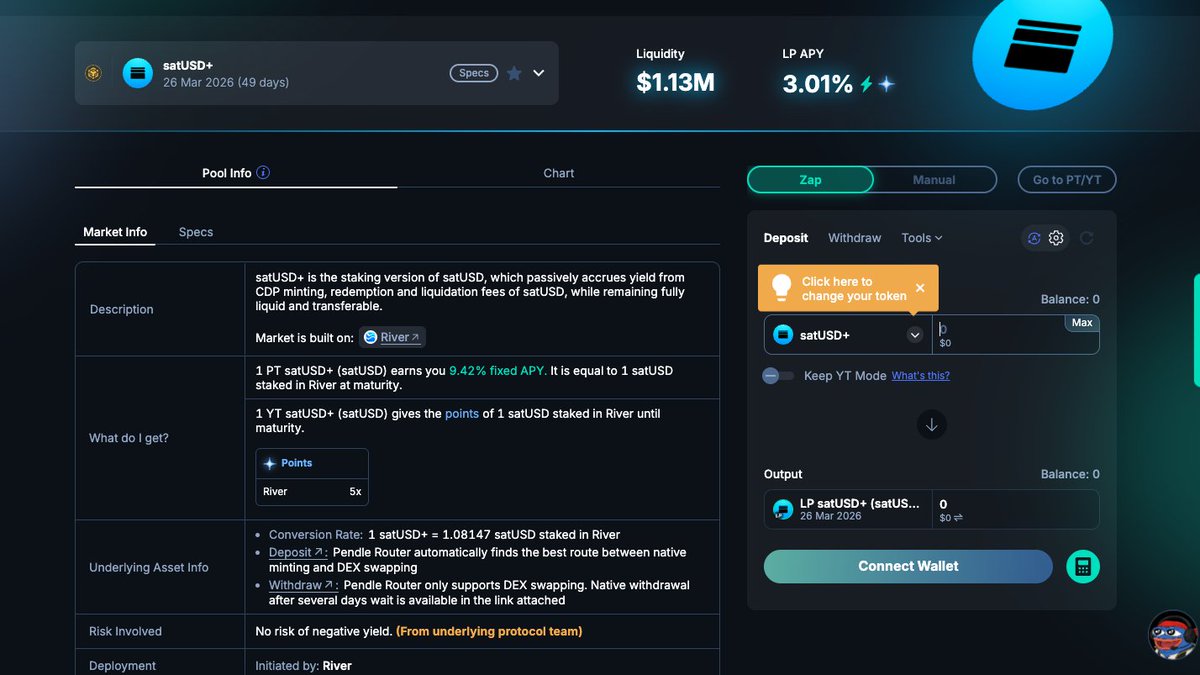
Task: Click the Liquidity $1.13M value
Action: 675,83
